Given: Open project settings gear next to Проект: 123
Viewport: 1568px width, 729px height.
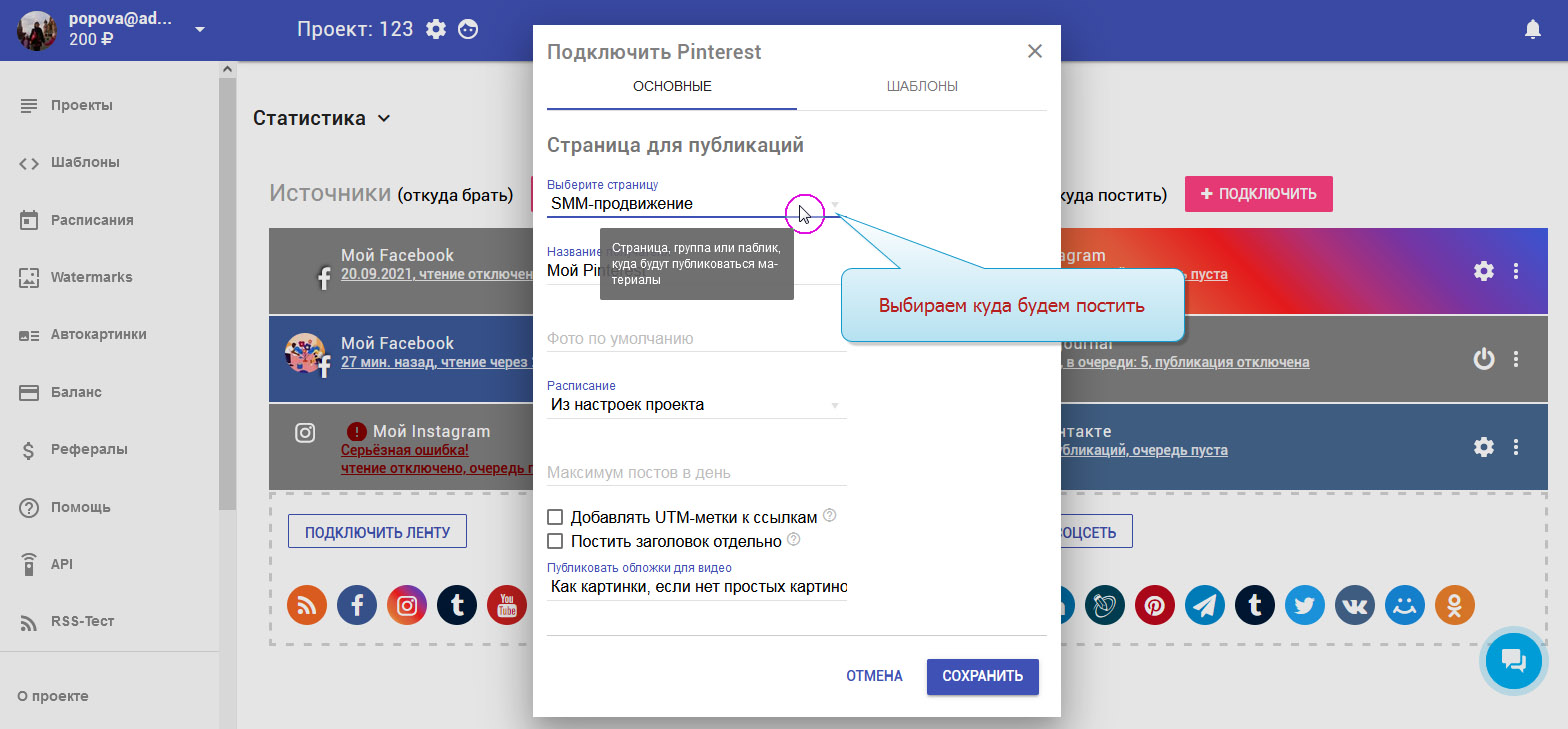Looking at the screenshot, I should 436,30.
